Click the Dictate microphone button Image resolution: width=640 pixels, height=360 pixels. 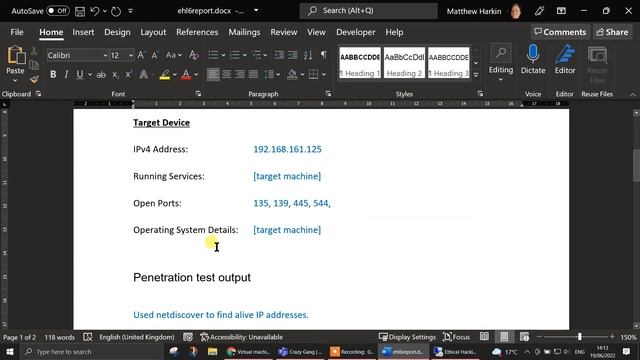tap(533, 60)
